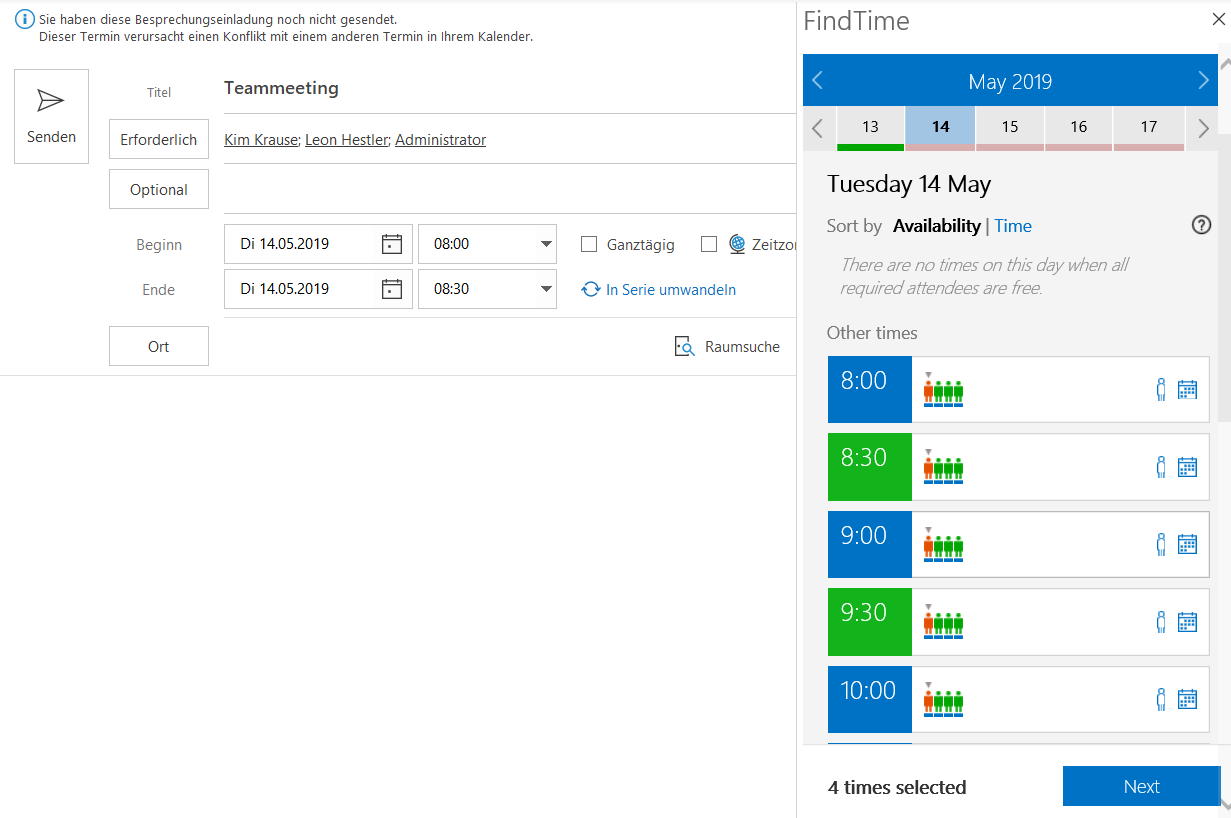The height and width of the screenshot is (818, 1231).
Task: Open Raumsuche via its magnifier icon
Action: tap(684, 346)
